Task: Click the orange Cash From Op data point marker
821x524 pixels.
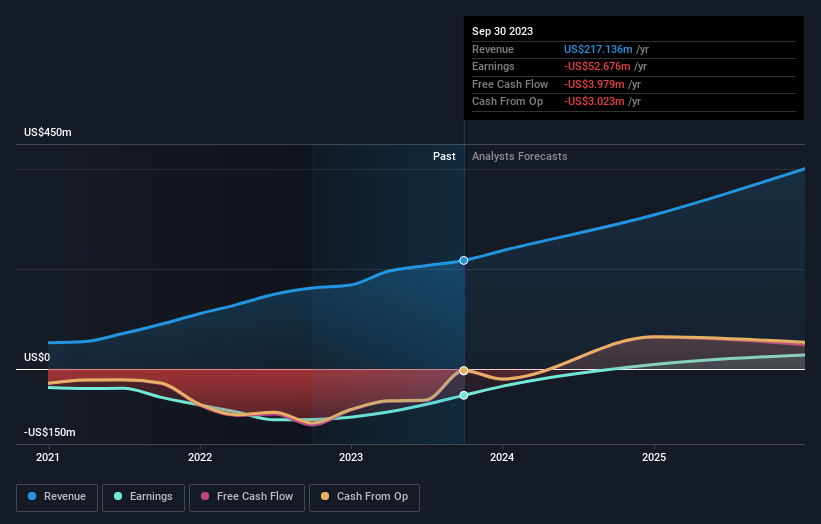Action: 464,371
